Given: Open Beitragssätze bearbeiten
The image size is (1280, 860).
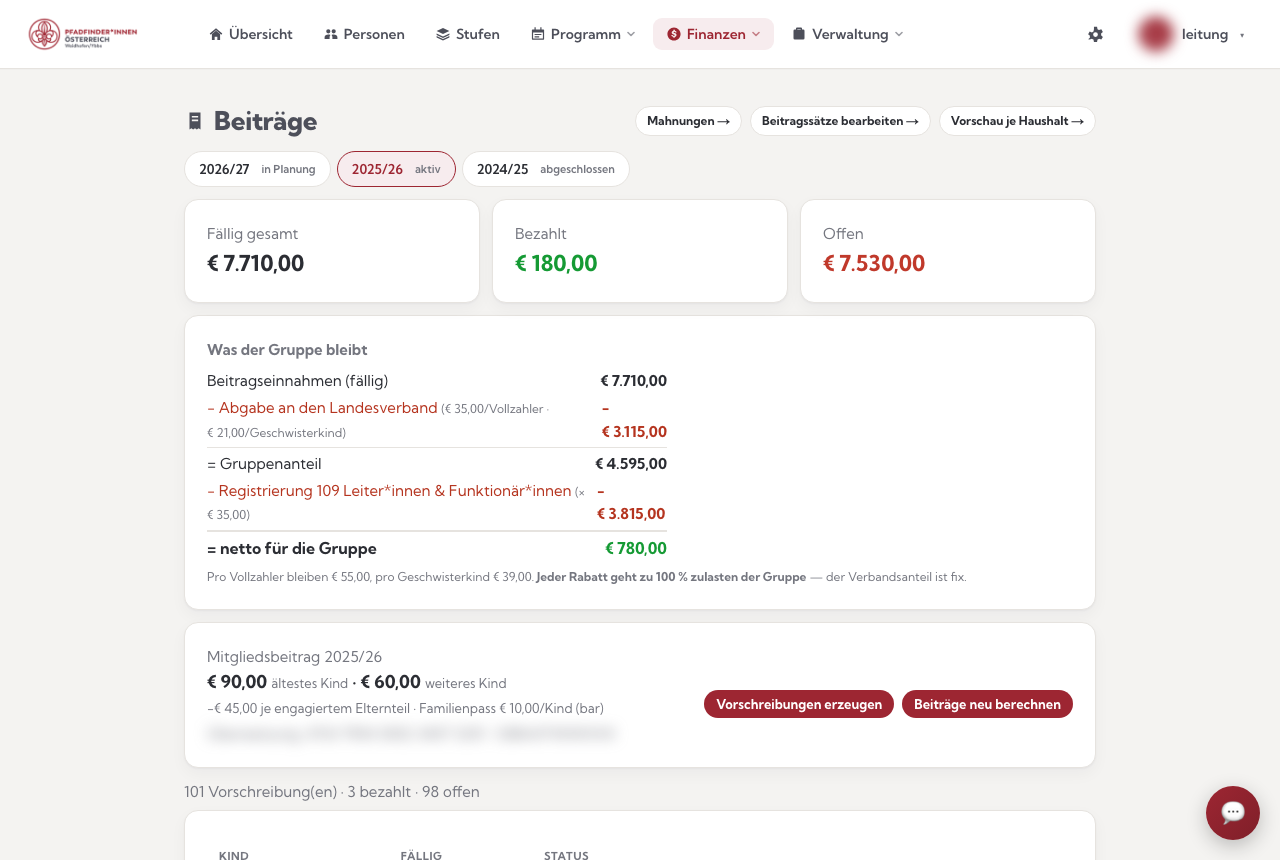Looking at the screenshot, I should 840,121.
